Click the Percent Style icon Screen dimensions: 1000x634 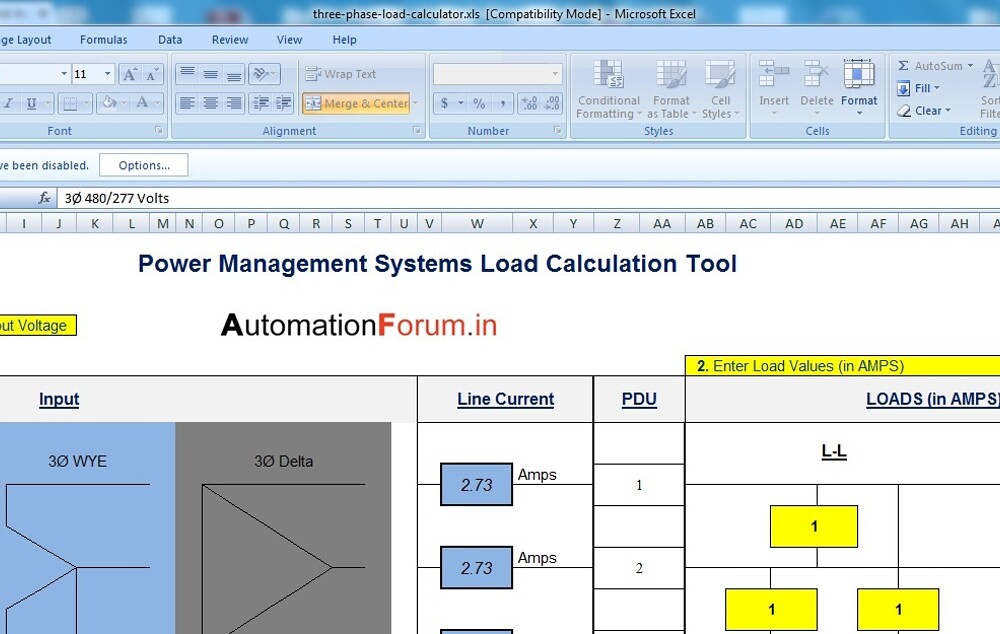[478, 102]
